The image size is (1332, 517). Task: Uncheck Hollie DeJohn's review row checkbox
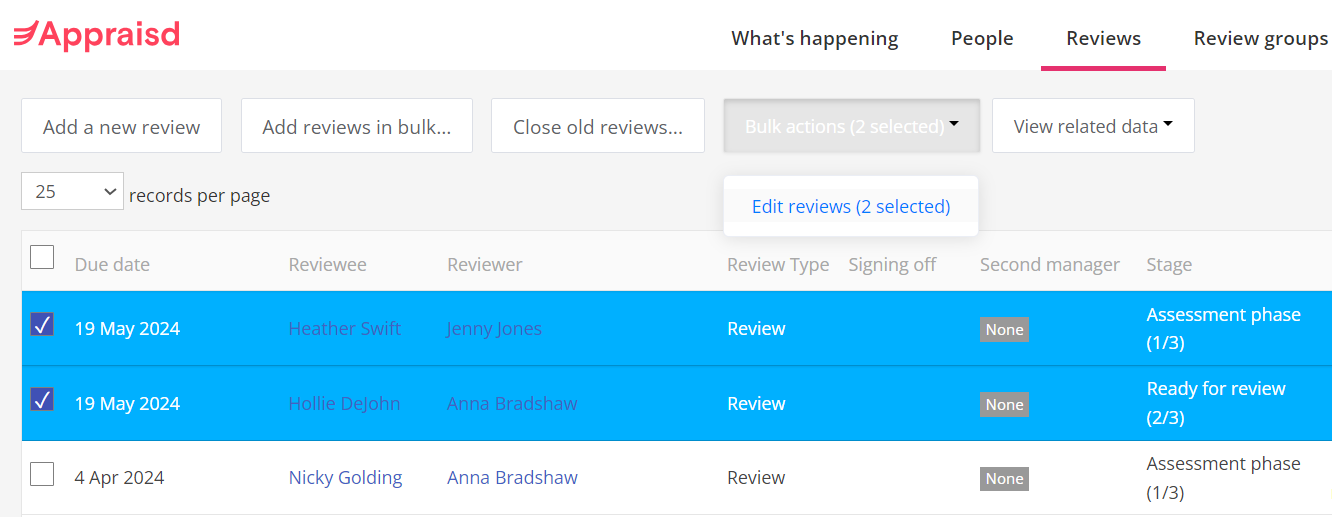tap(42, 399)
